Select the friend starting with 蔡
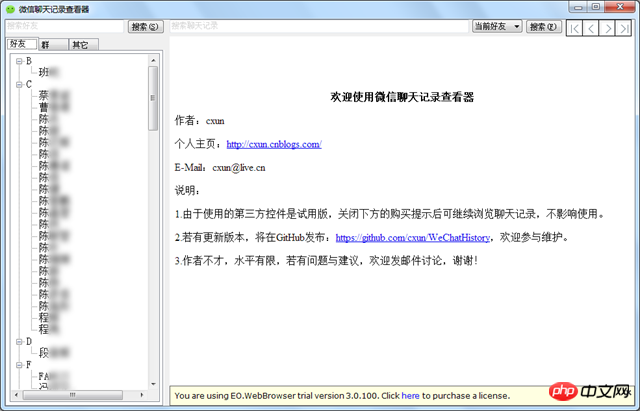Screen dimensions: 640x411 [x=53, y=96]
